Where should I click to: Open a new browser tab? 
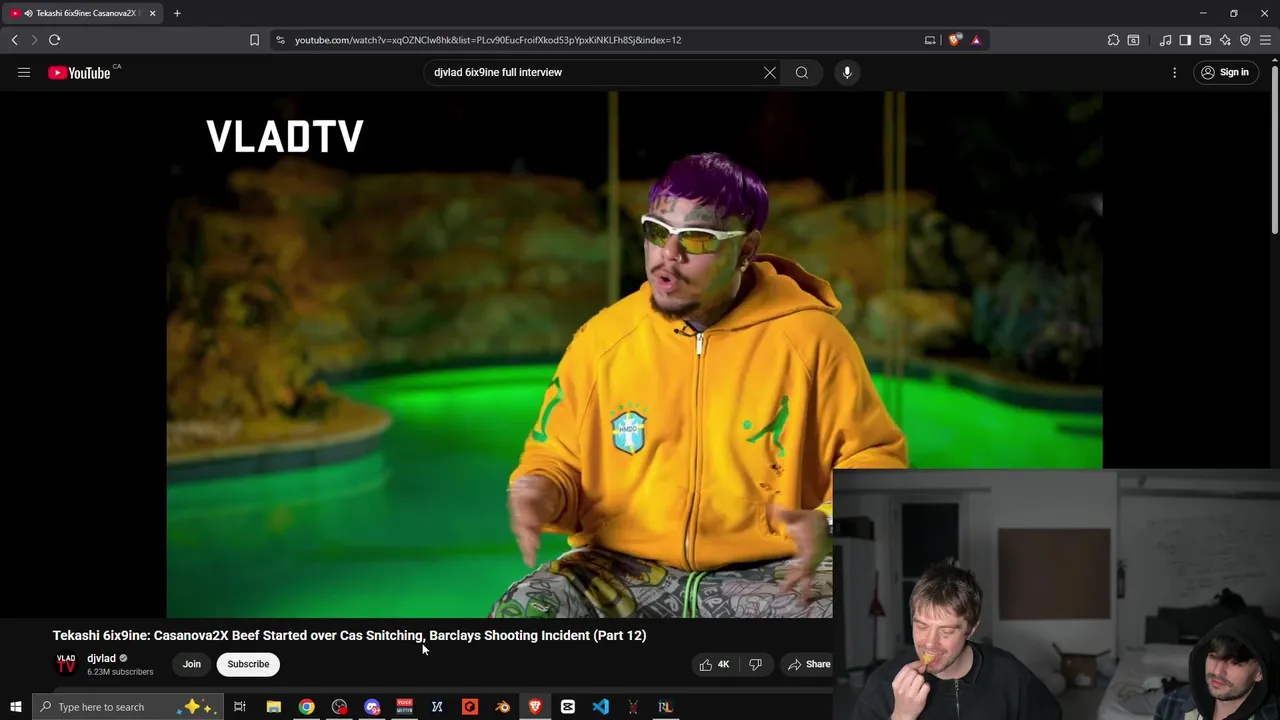(177, 13)
